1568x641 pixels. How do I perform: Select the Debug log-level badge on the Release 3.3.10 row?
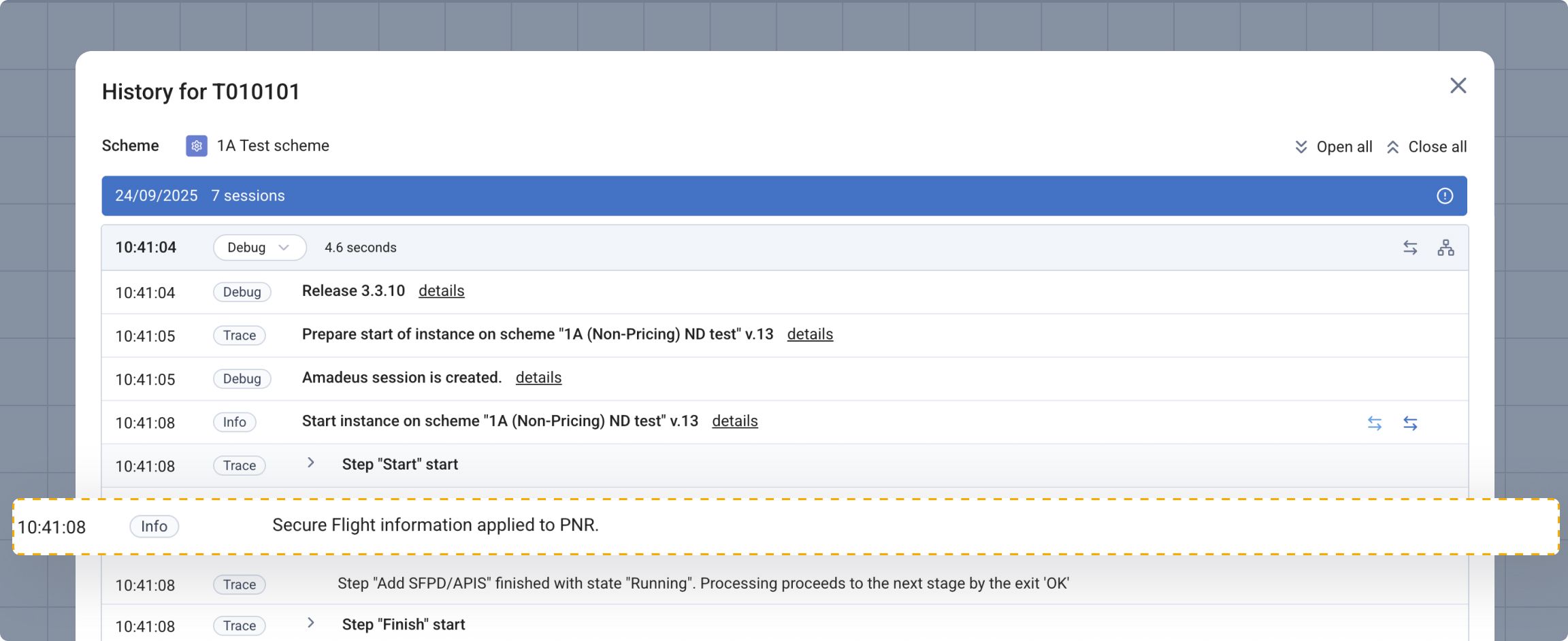pos(242,292)
